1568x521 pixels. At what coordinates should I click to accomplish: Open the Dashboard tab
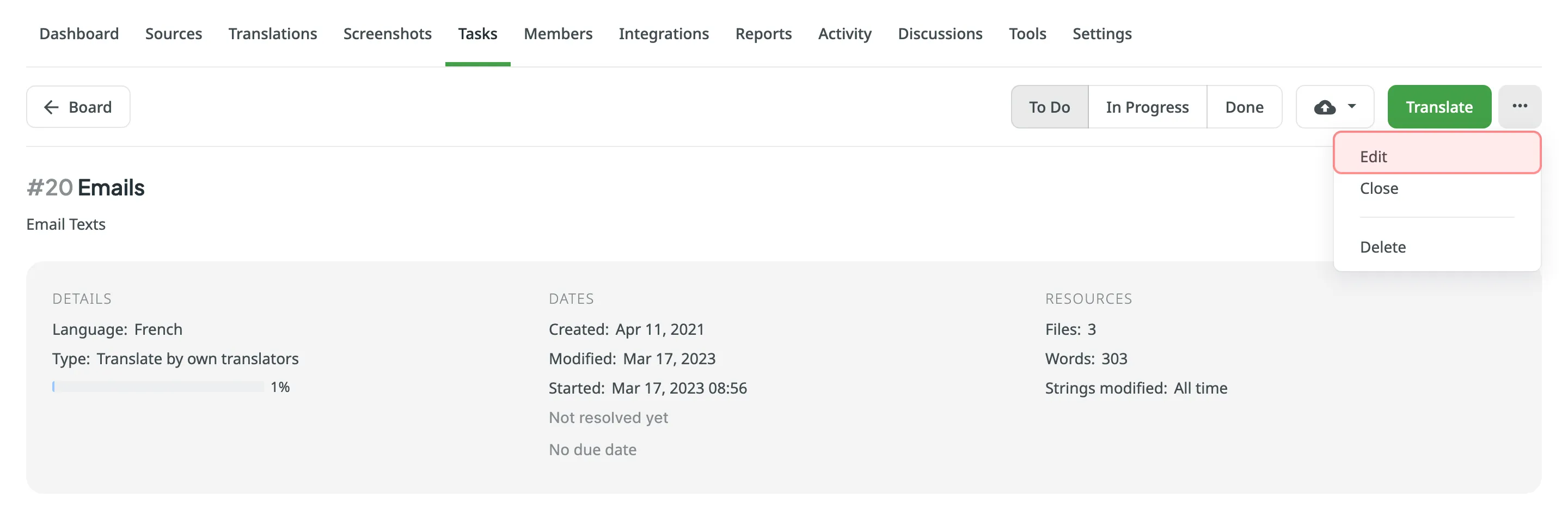pos(79,33)
